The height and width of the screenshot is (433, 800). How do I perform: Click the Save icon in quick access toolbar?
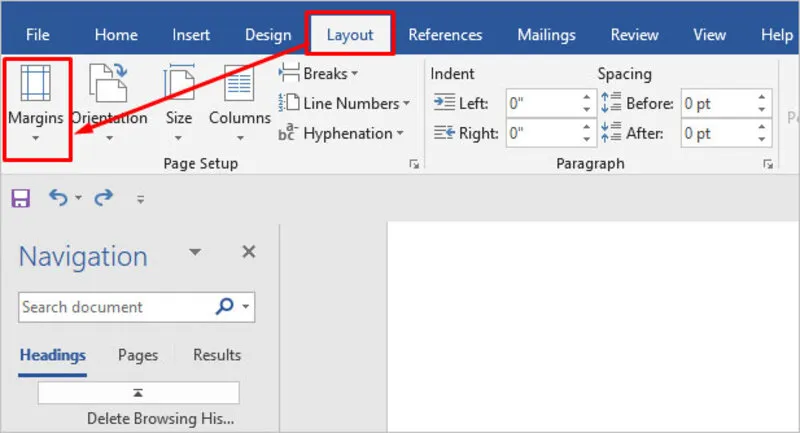(21, 198)
